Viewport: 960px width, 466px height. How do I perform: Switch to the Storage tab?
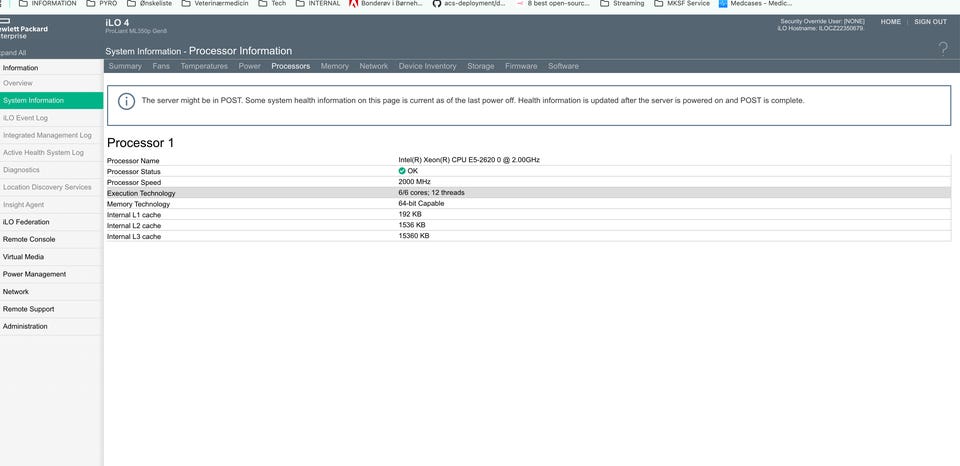(481, 66)
